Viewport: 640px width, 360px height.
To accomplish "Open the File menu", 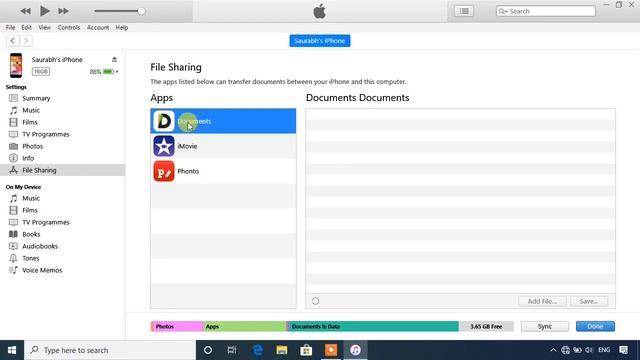I will tap(10, 27).
